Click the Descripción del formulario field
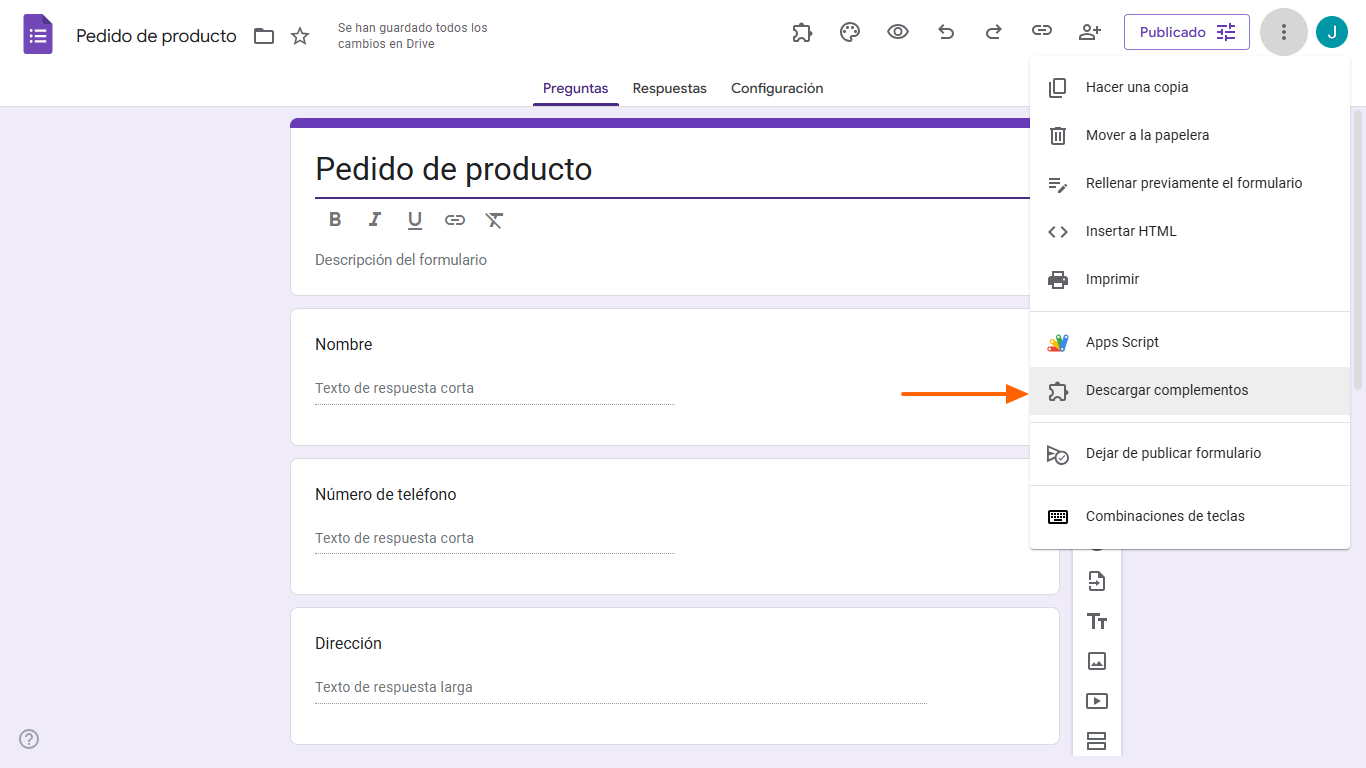 [400, 259]
